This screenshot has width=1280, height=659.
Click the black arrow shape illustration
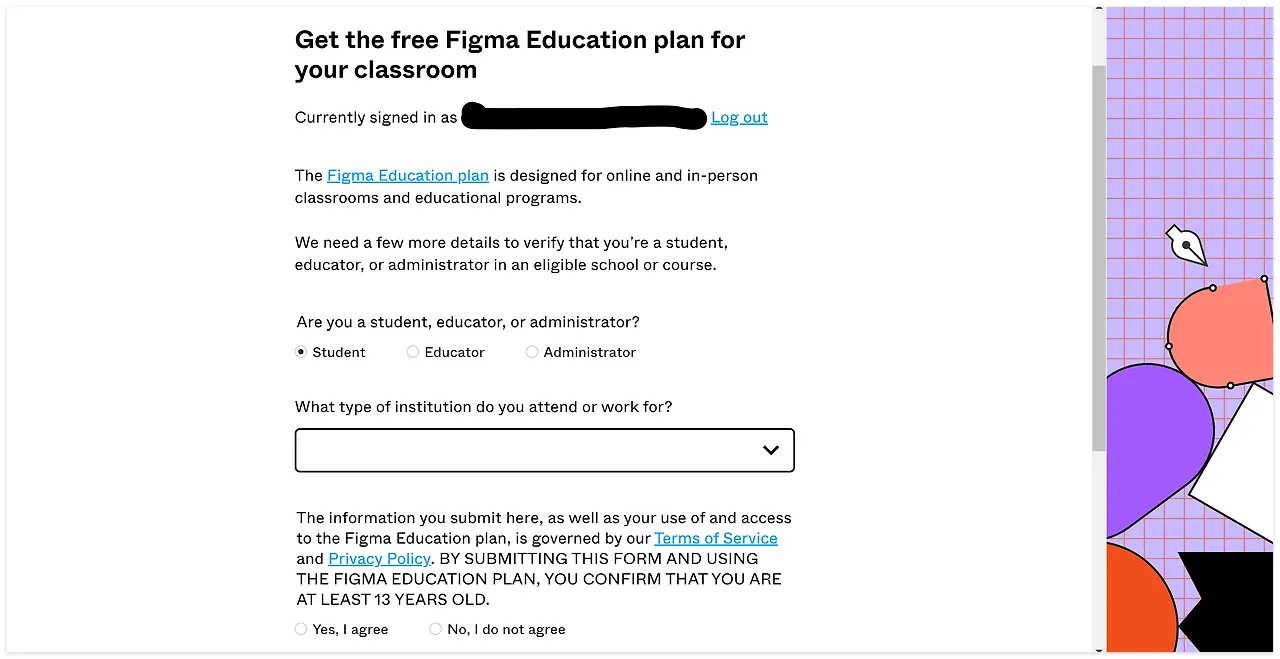1226,601
